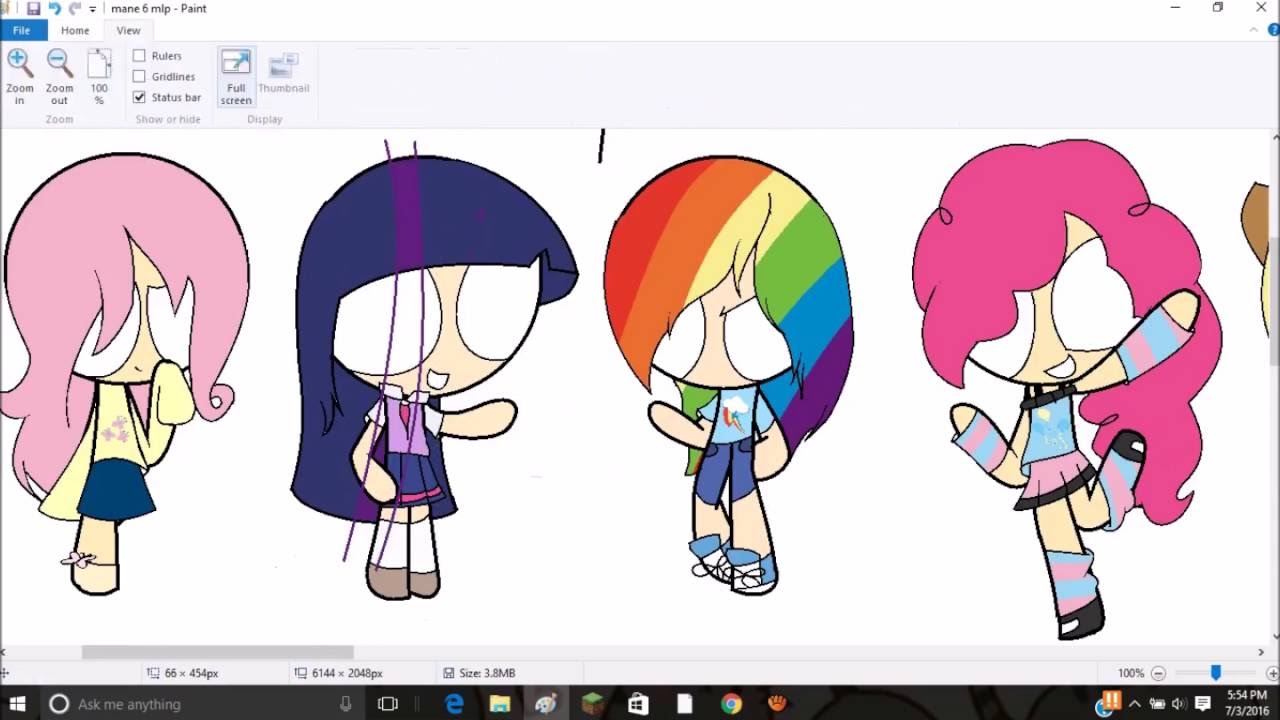
Task: Click the Paint icon in the taskbar
Action: click(546, 704)
